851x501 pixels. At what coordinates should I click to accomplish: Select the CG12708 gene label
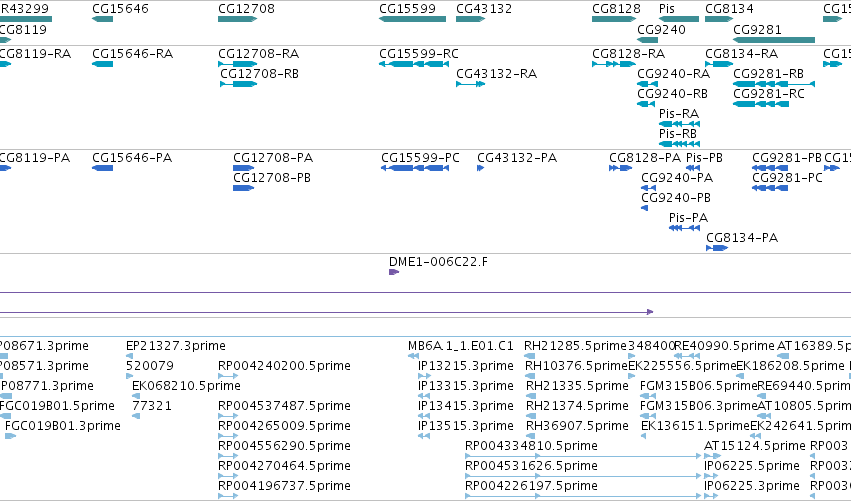246,9
